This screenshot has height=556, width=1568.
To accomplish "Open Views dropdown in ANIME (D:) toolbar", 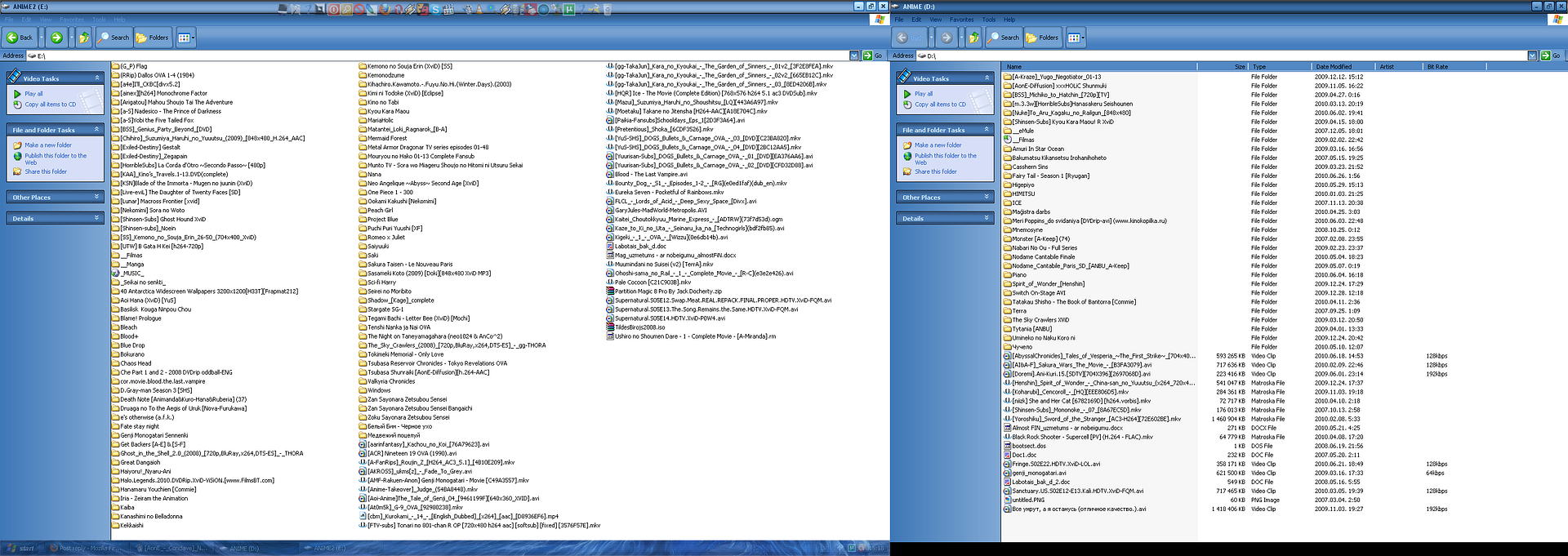I will click(1075, 38).
